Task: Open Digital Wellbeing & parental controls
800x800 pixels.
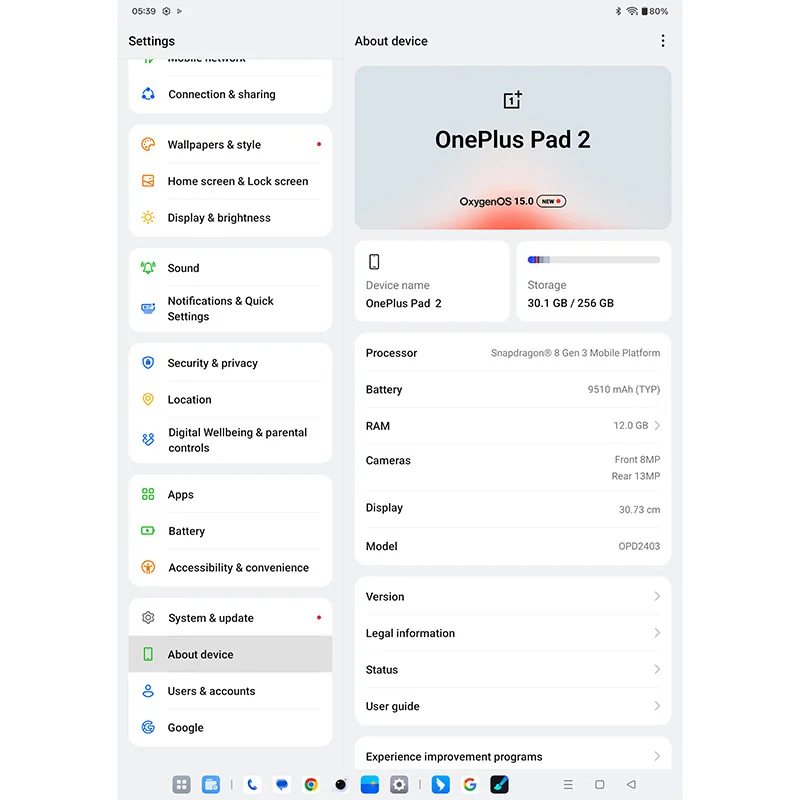Action: click(230, 440)
